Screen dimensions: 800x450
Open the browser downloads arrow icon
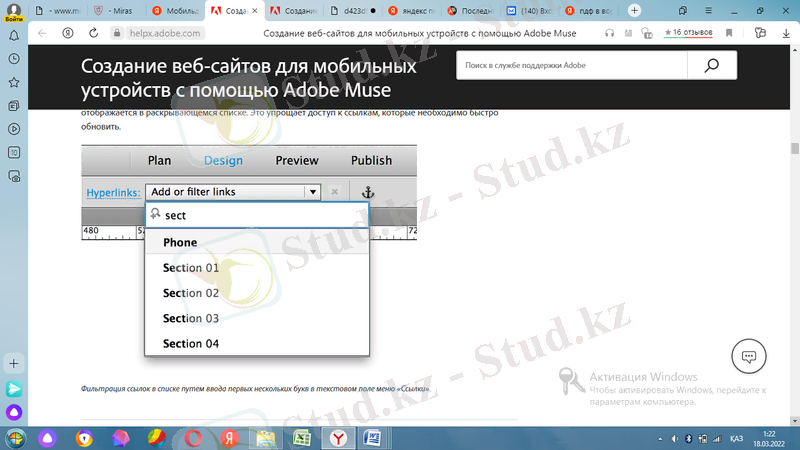[x=785, y=33]
